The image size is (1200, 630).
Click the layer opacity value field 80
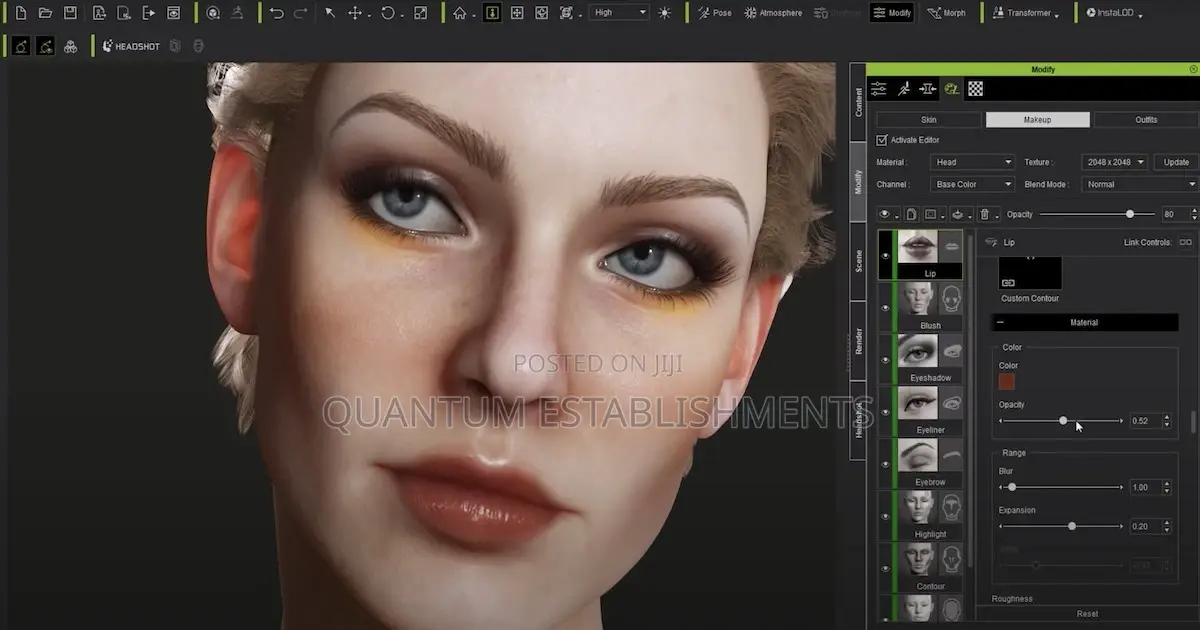point(1172,214)
